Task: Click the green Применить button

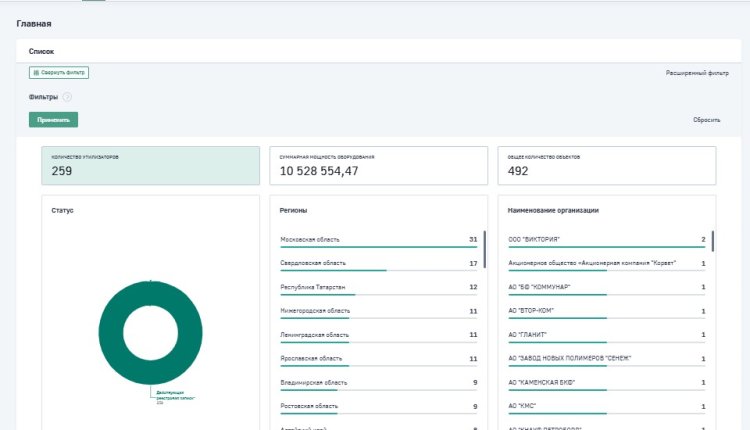Action: tap(54, 120)
